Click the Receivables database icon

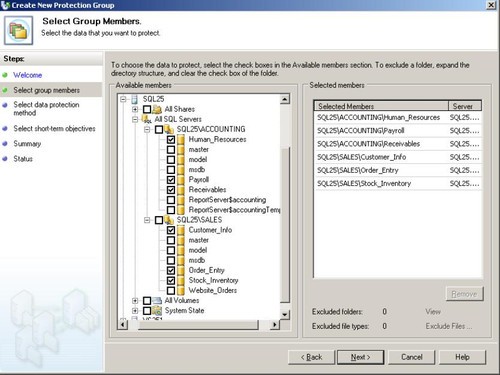tap(181, 190)
